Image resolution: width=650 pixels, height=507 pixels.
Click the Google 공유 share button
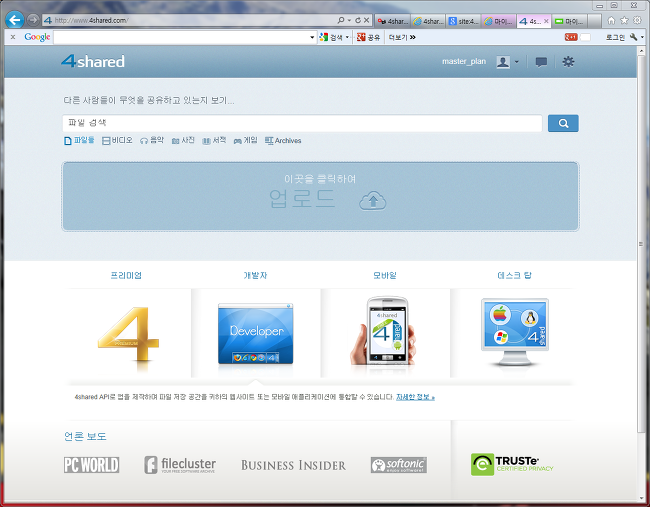coord(369,37)
